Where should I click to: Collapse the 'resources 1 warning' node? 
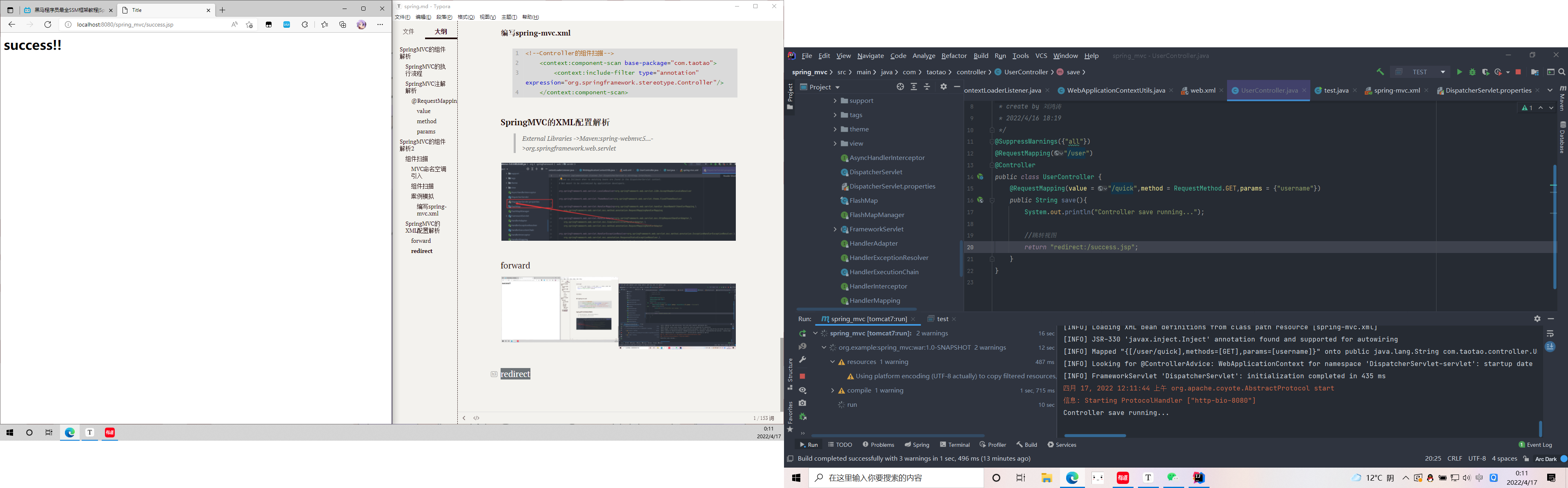[833, 362]
